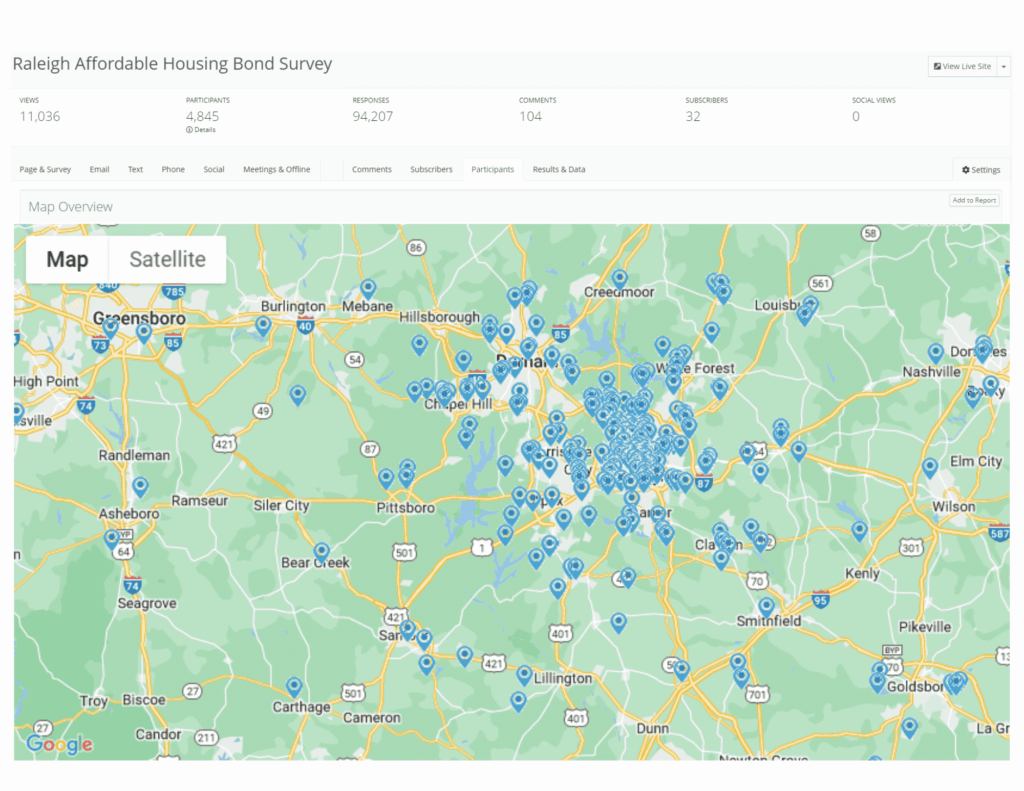Open the Comments tab
The width and height of the screenshot is (1024, 791).
371,169
